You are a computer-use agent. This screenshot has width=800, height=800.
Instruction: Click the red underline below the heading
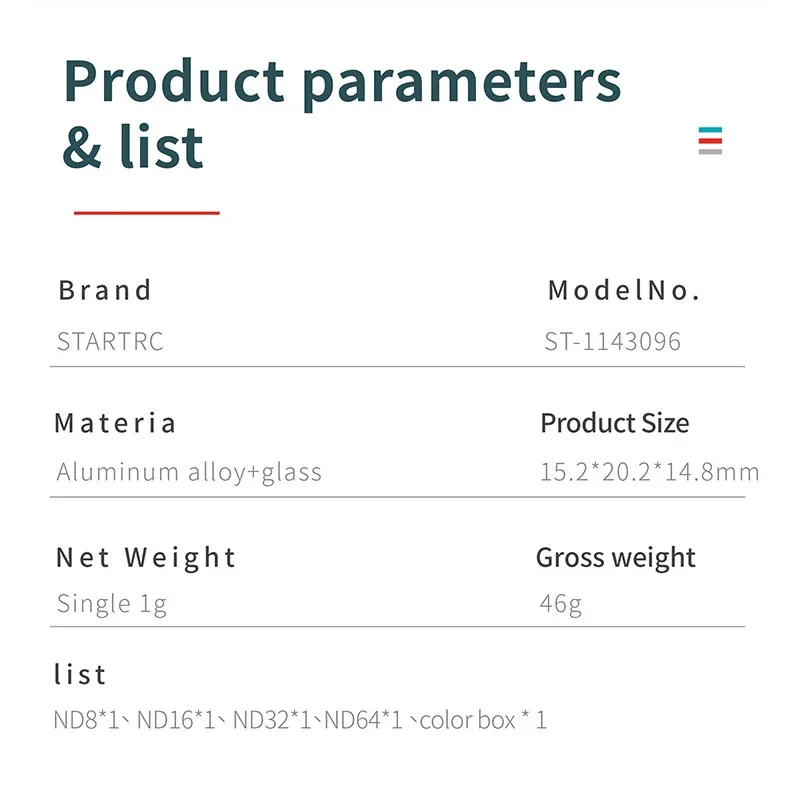coord(146,213)
